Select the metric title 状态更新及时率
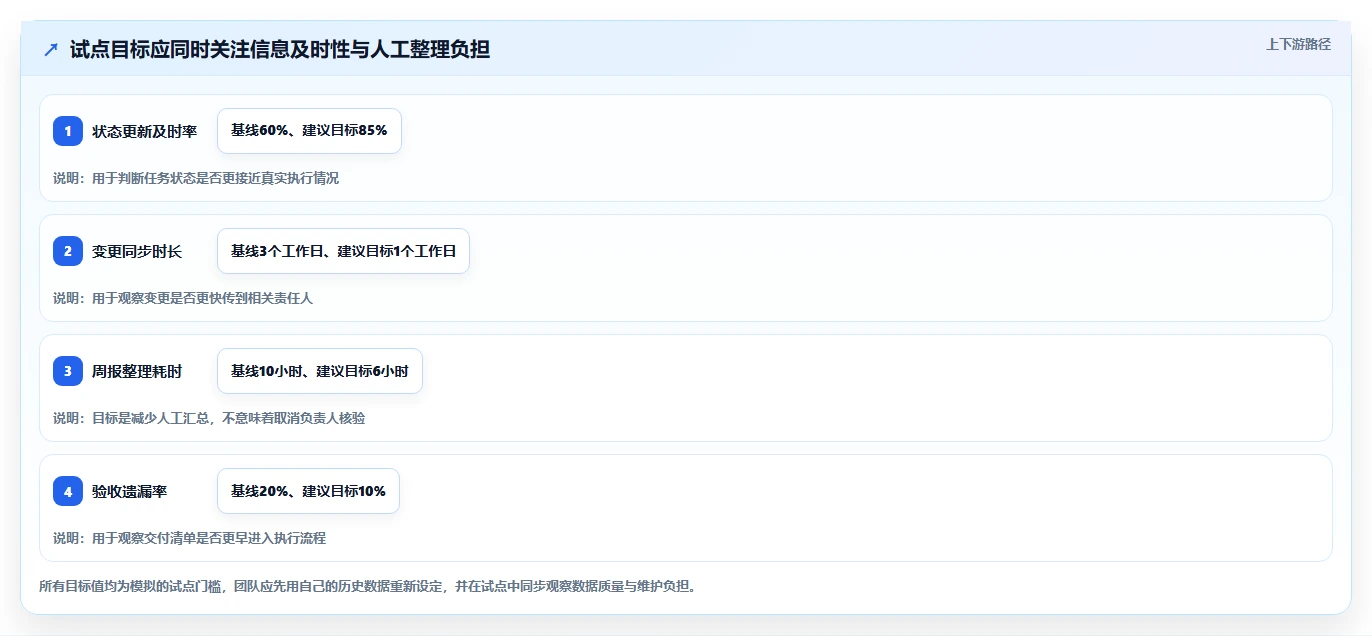This screenshot has width=1372, height=636. (144, 131)
